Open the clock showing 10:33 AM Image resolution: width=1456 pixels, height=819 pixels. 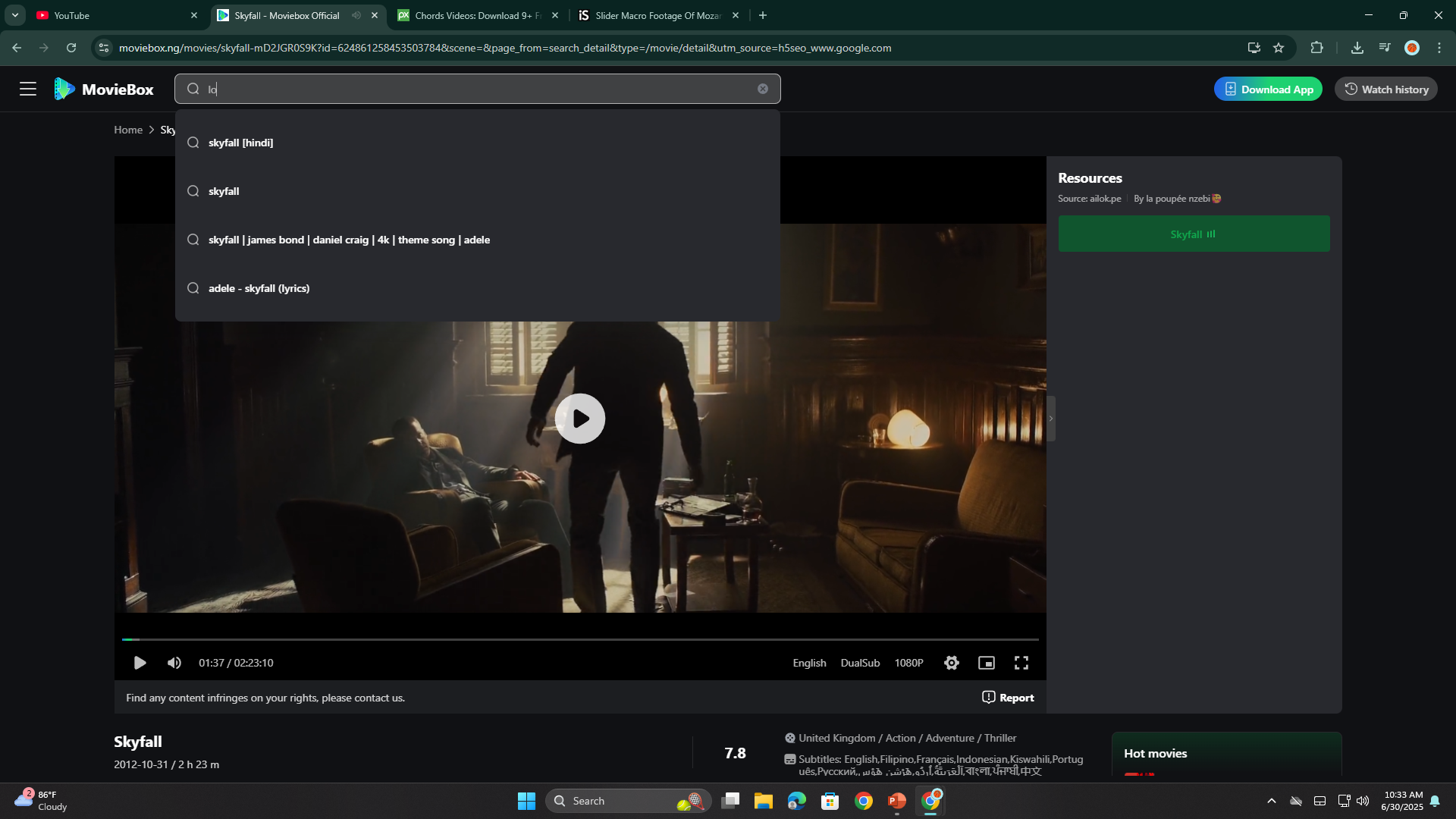point(1403,801)
